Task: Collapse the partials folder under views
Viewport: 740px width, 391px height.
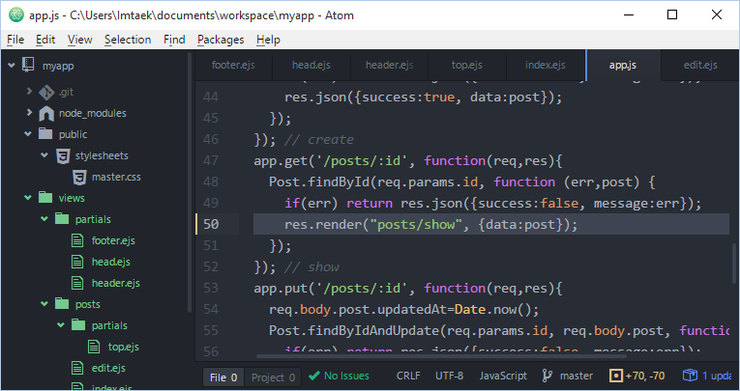Action: coord(44,219)
